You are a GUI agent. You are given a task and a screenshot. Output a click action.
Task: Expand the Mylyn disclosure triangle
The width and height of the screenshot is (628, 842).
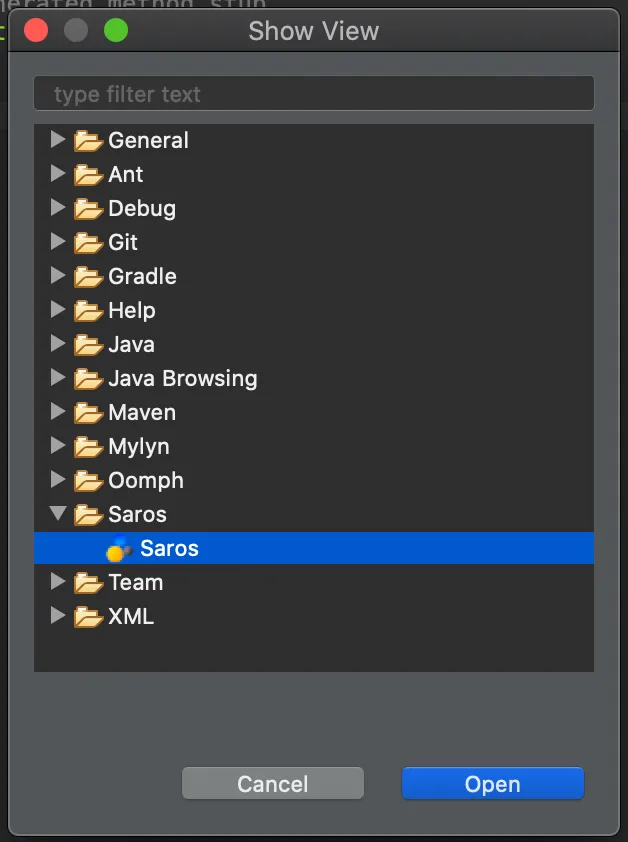pyautogui.click(x=58, y=446)
